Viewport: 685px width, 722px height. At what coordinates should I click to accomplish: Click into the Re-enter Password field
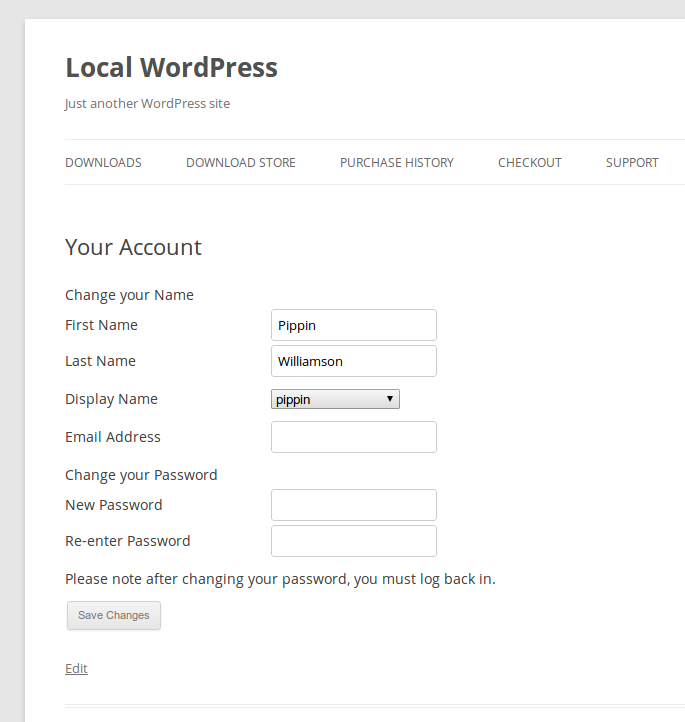pos(354,541)
